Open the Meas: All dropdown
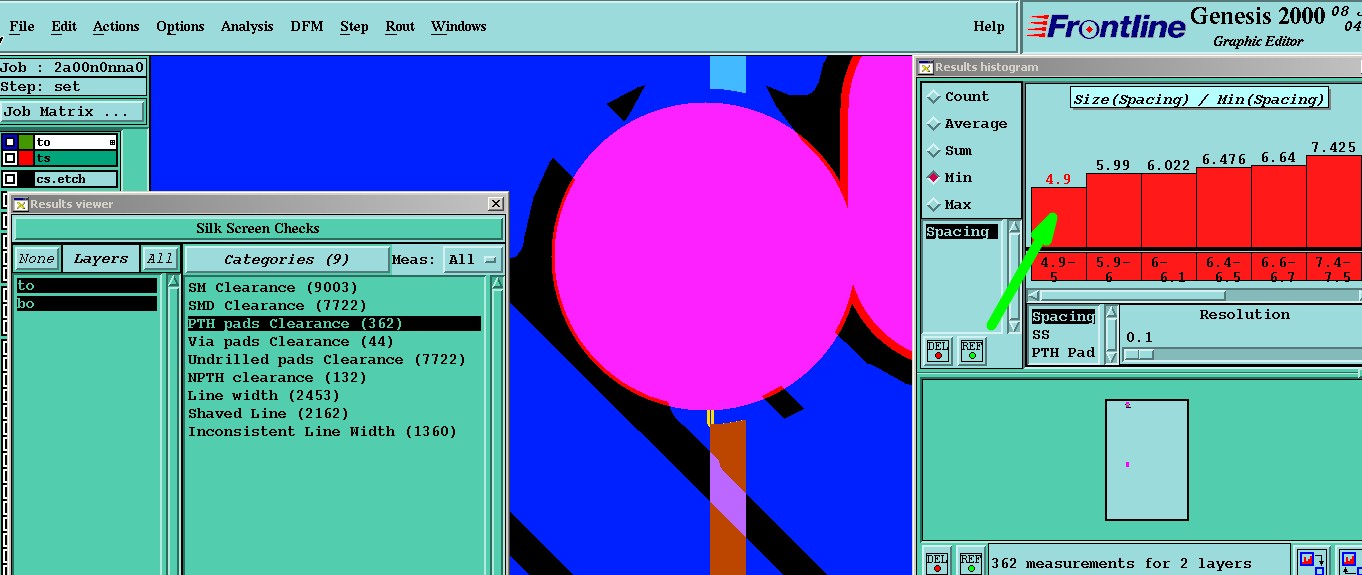 point(473,259)
